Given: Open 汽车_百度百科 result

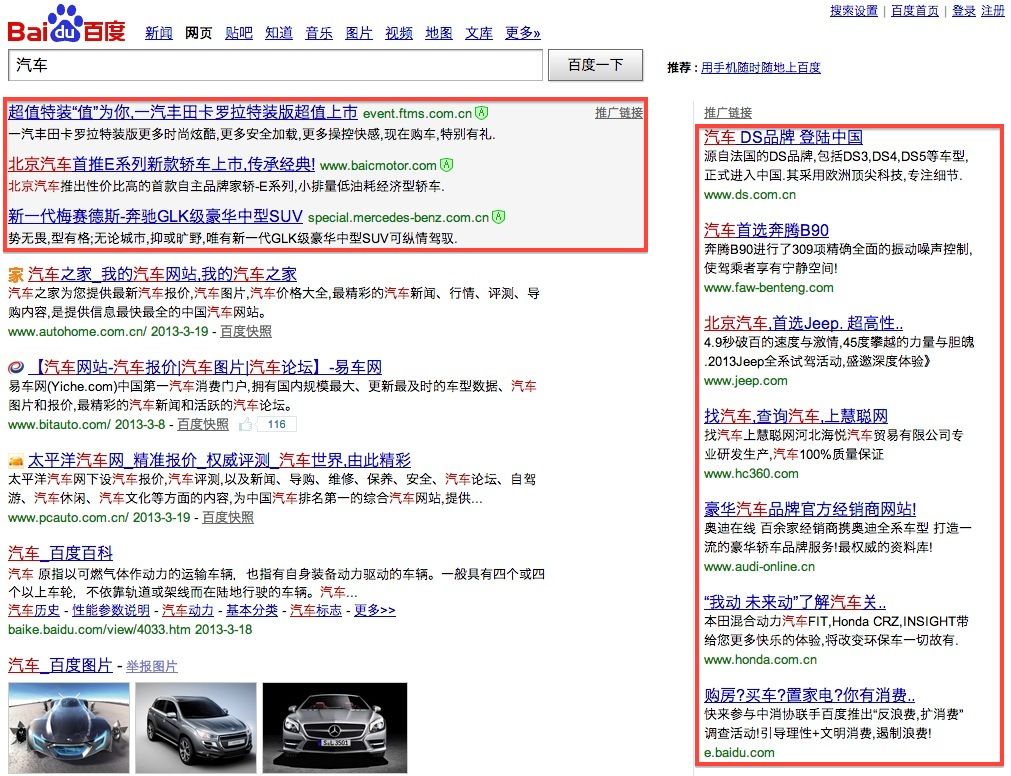Looking at the screenshot, I should [61, 553].
